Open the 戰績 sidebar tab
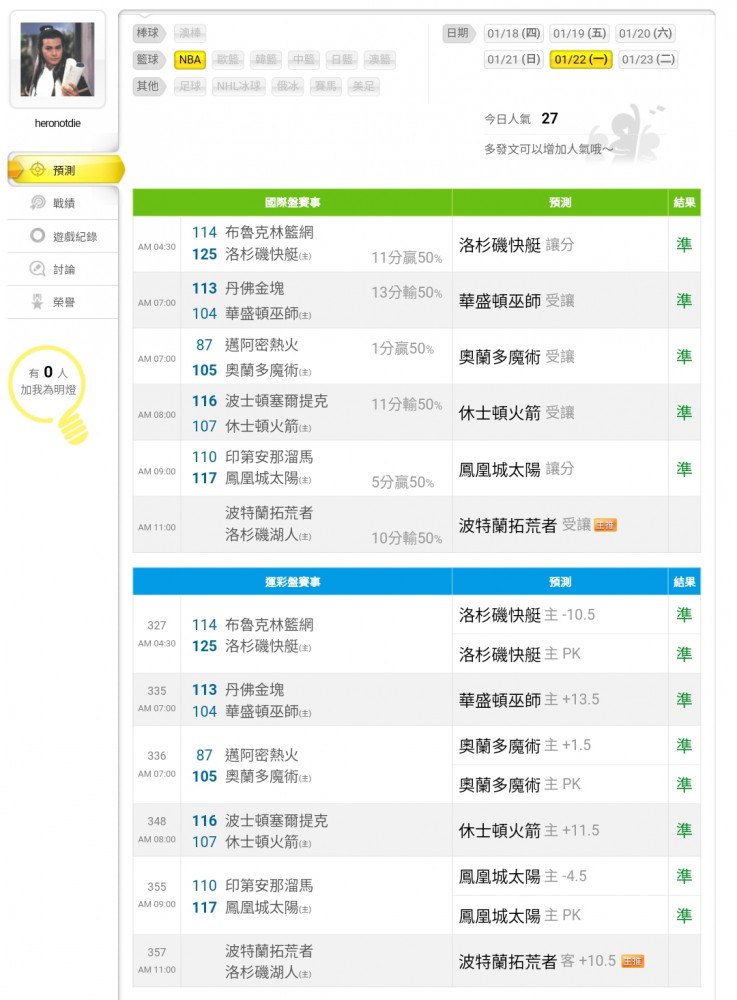 click(62, 203)
